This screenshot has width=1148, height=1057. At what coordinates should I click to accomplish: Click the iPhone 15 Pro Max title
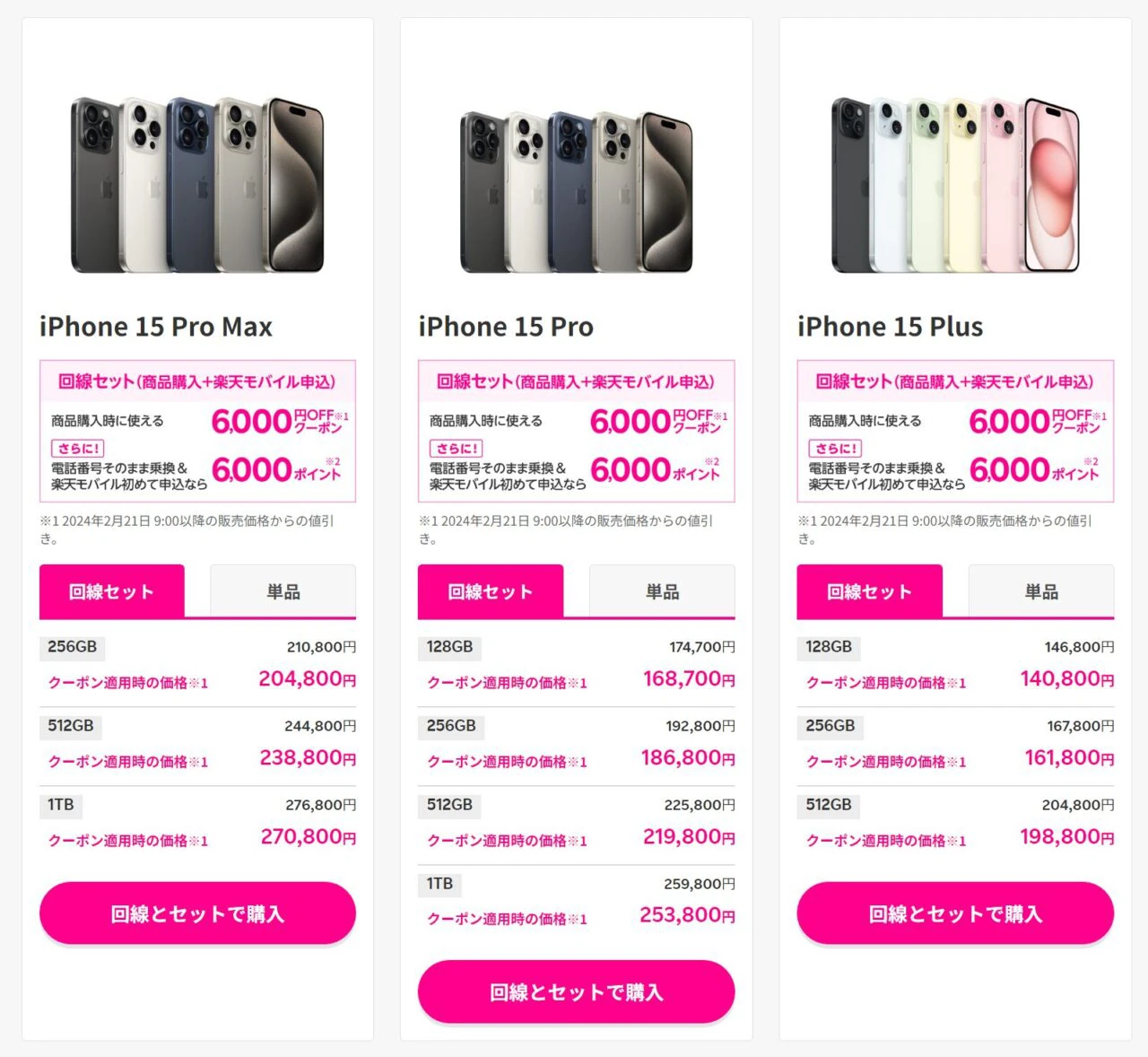(x=156, y=327)
